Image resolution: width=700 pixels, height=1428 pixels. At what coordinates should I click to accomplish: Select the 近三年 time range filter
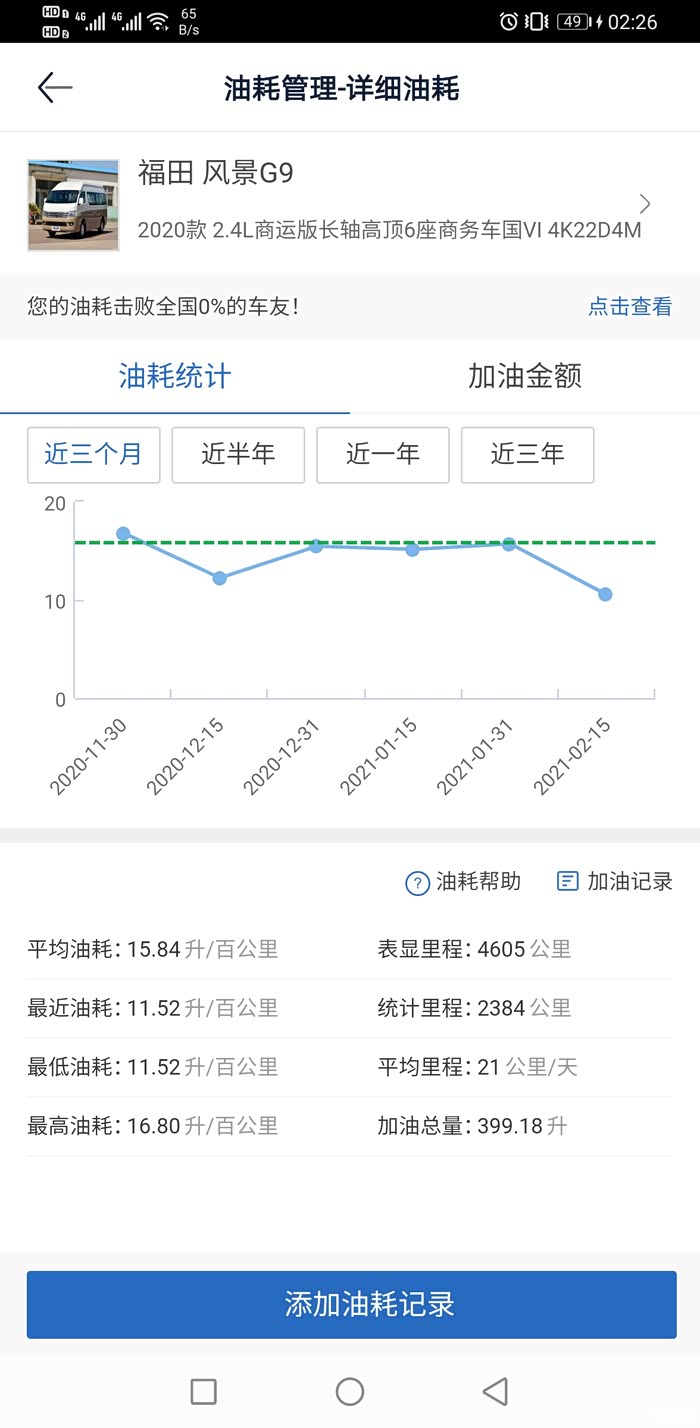pyautogui.click(x=527, y=455)
